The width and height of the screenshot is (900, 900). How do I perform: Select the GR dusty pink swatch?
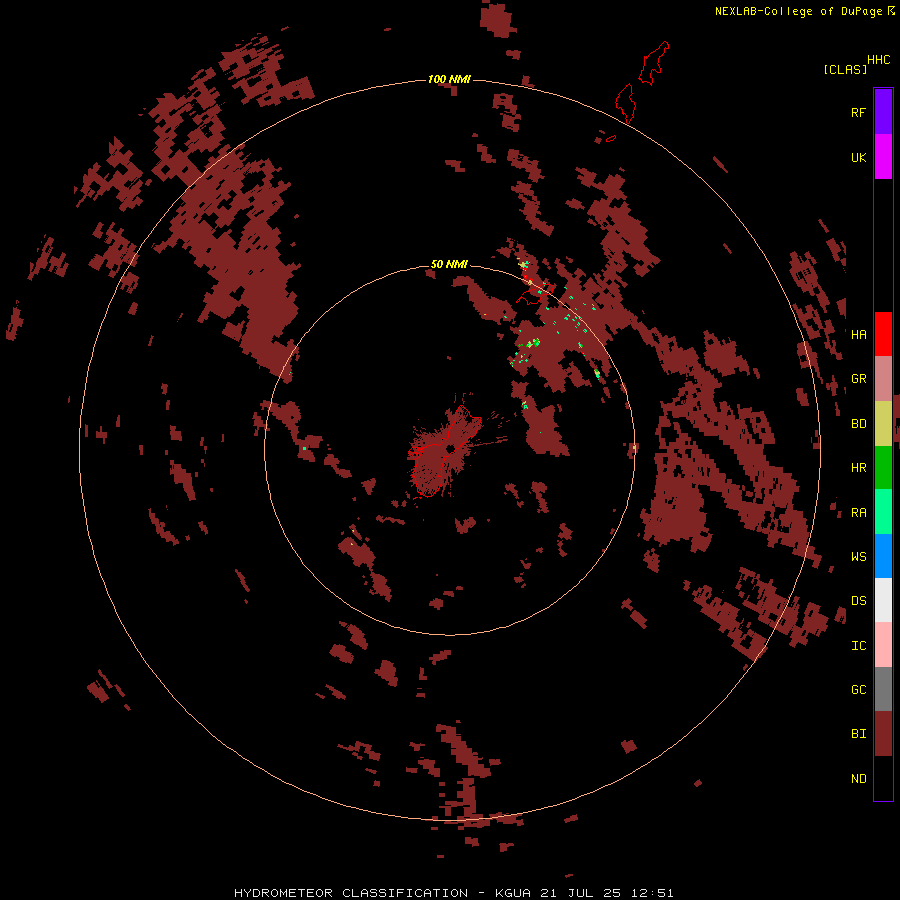click(883, 379)
